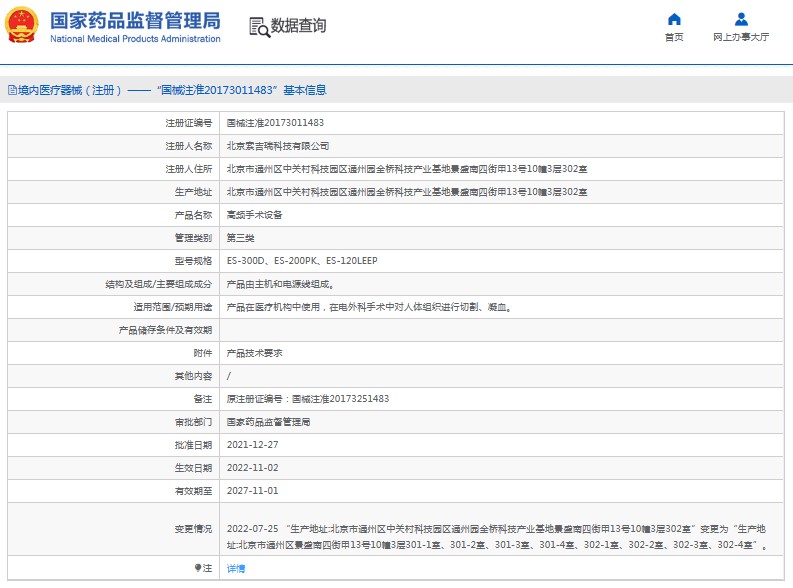Click the 注册人住所 address value
The image size is (793, 588).
pos(407,169)
